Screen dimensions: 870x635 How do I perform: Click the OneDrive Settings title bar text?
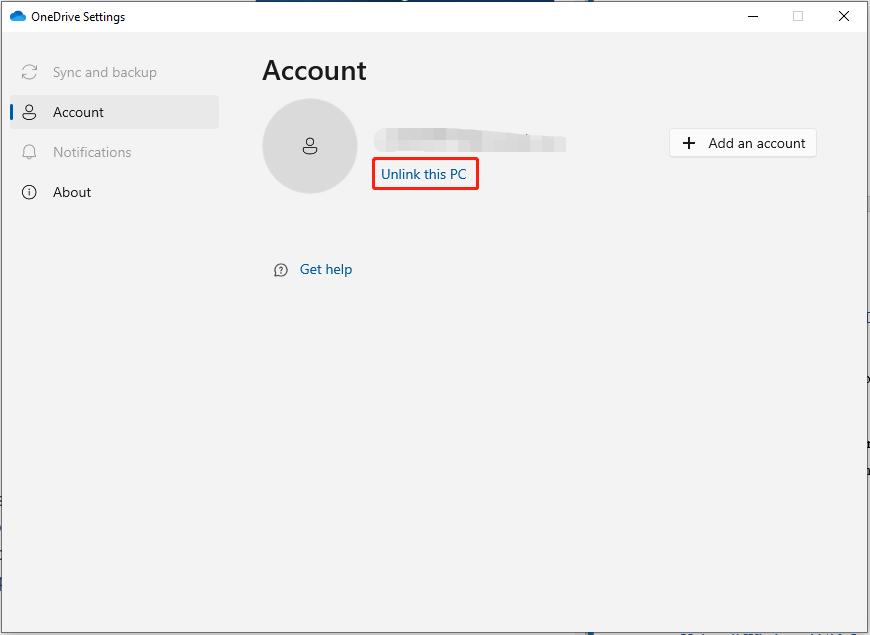[78, 16]
